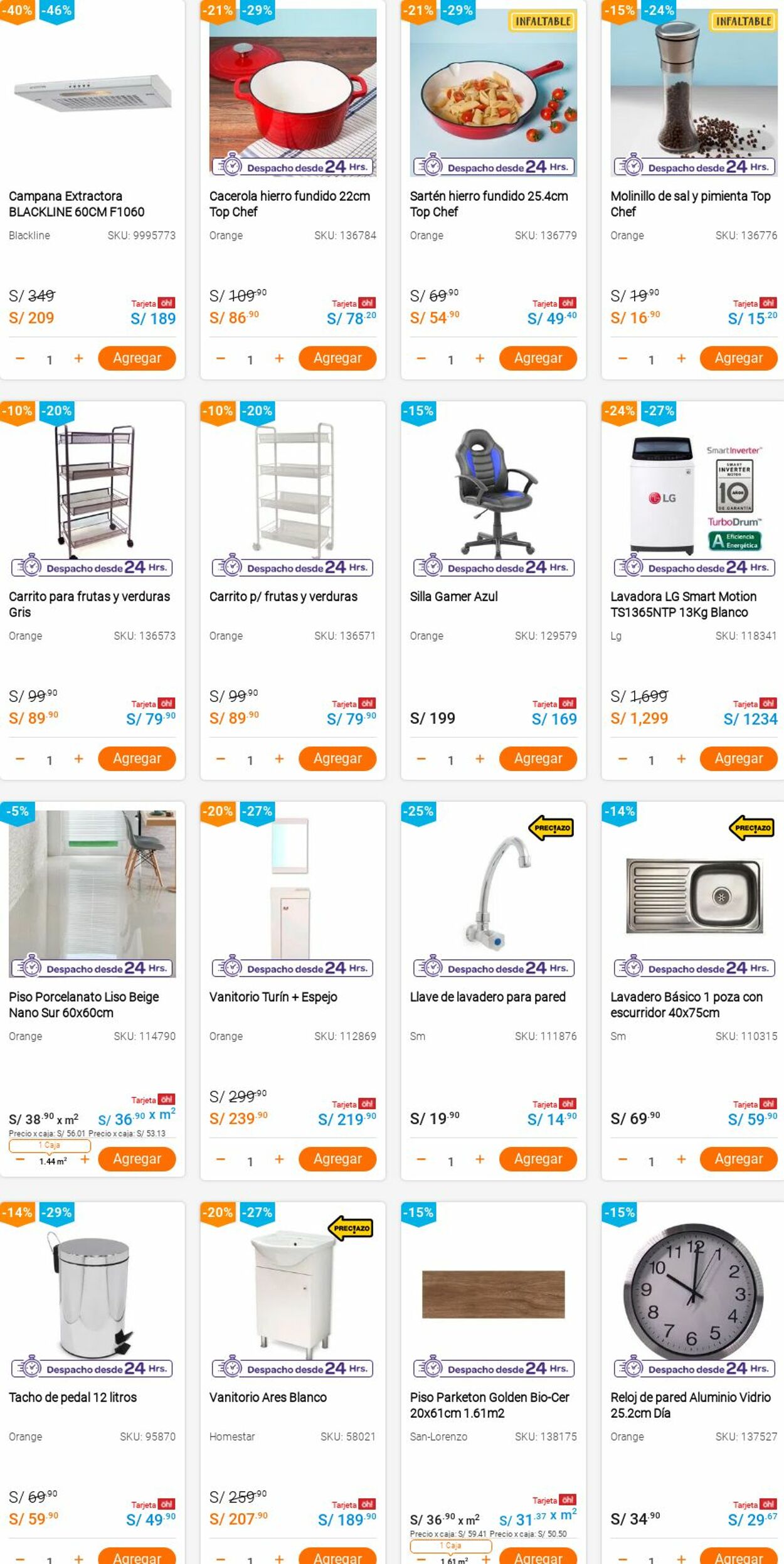
Task: Click the PRECIAZO badge on Llave de lavadero
Action: (x=552, y=828)
